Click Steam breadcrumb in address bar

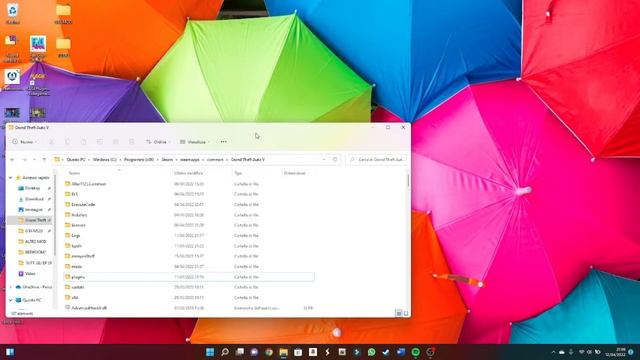(167, 160)
